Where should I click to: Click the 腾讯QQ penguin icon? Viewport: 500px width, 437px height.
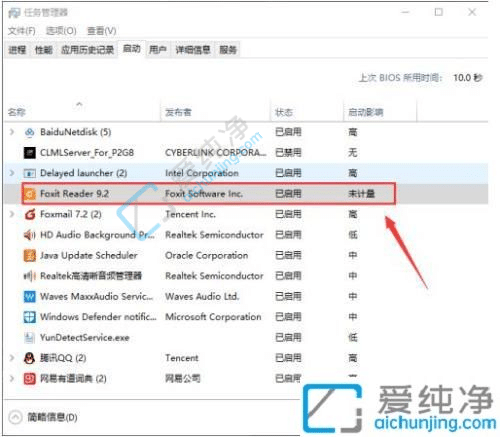[x=29, y=358]
